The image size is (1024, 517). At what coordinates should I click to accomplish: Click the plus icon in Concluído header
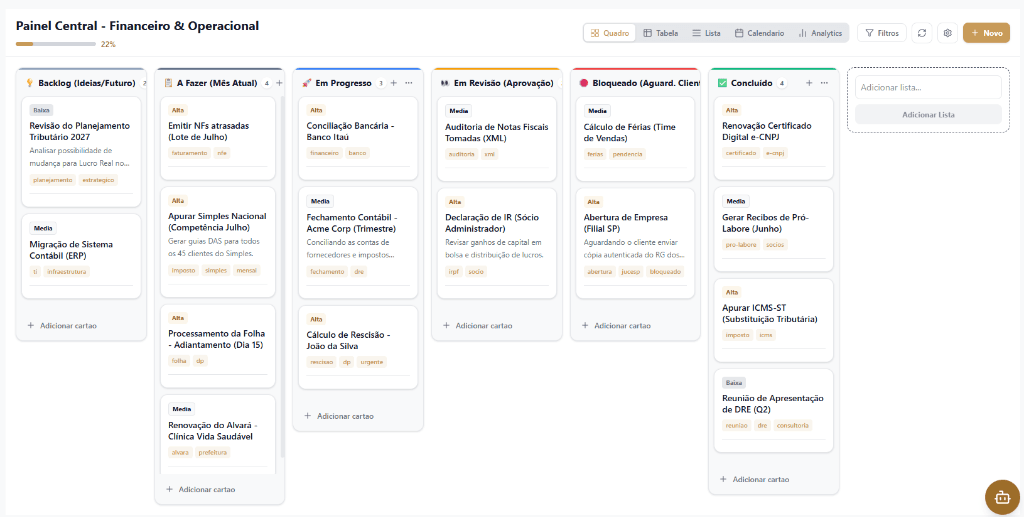(809, 83)
